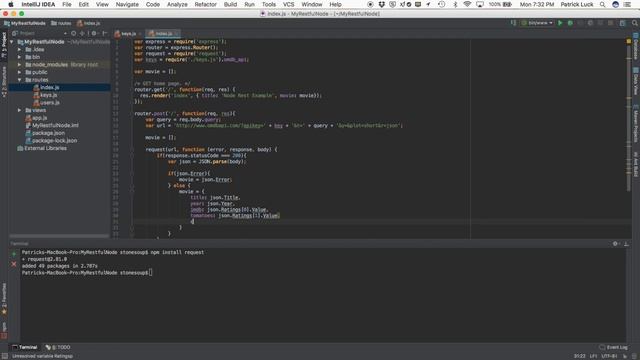This screenshot has width=640, height=360.
Task: Start debugging with the green bug icon
Action: tap(570, 23)
